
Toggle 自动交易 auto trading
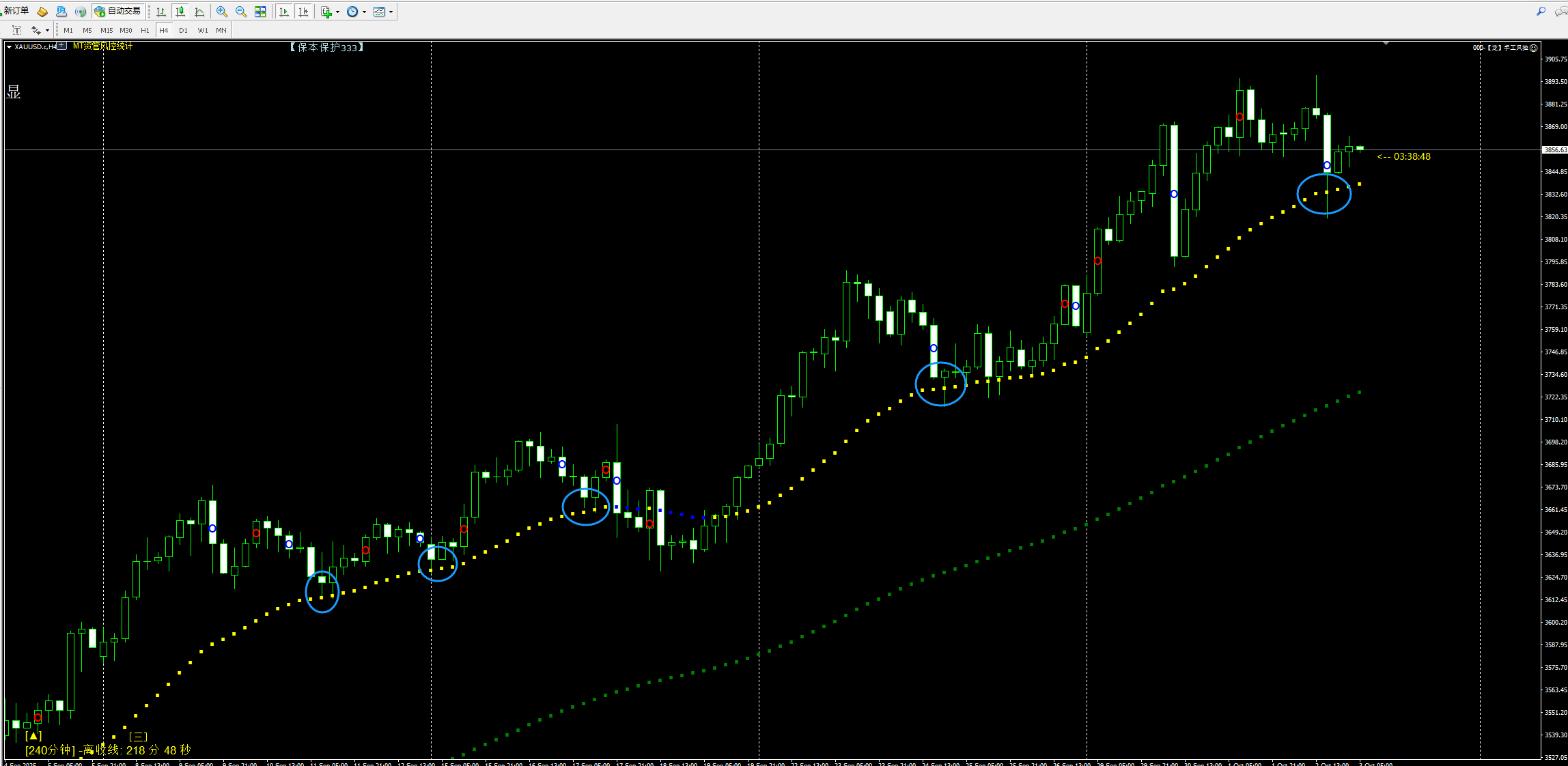pos(118,11)
